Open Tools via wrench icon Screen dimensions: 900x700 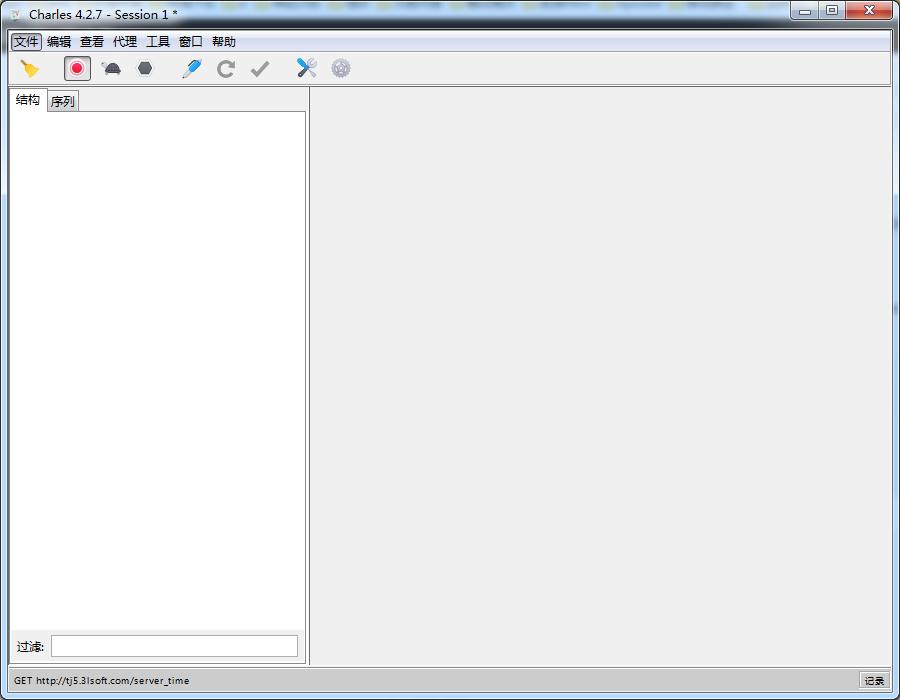click(307, 68)
